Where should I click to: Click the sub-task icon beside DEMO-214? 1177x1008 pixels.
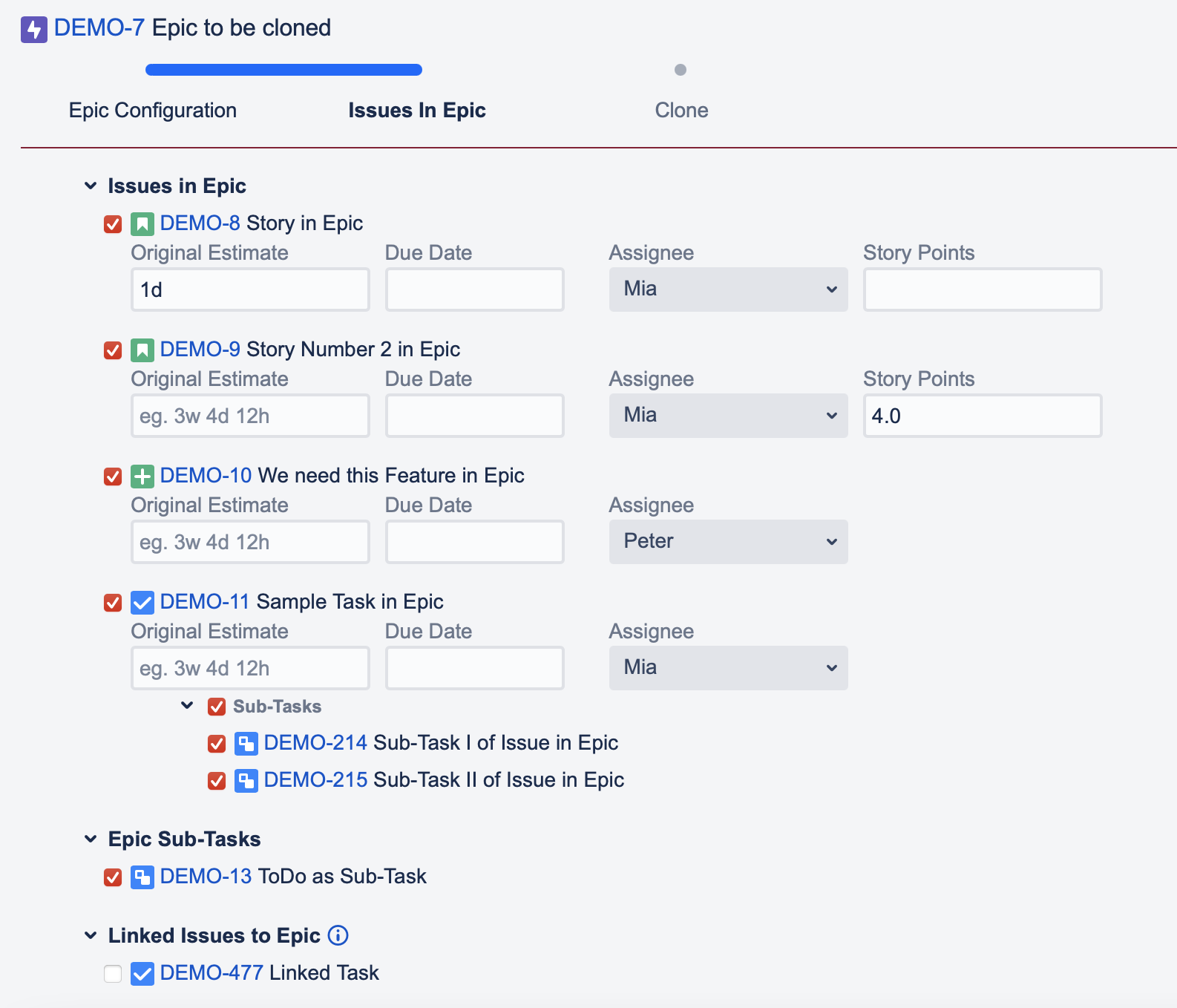[246, 743]
